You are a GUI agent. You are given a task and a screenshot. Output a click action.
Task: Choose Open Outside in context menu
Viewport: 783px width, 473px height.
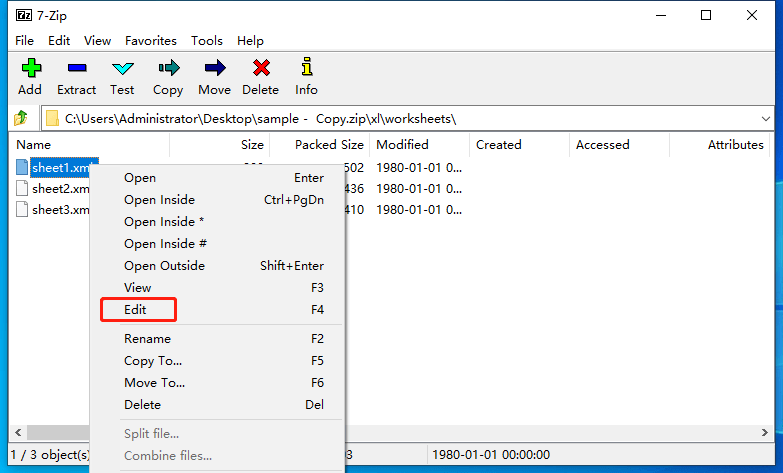[218, 266]
